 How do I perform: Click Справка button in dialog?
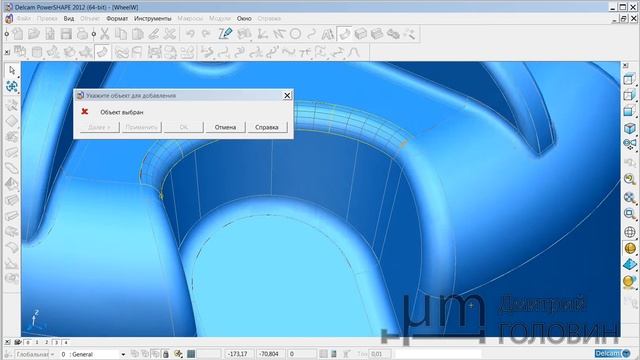267,127
